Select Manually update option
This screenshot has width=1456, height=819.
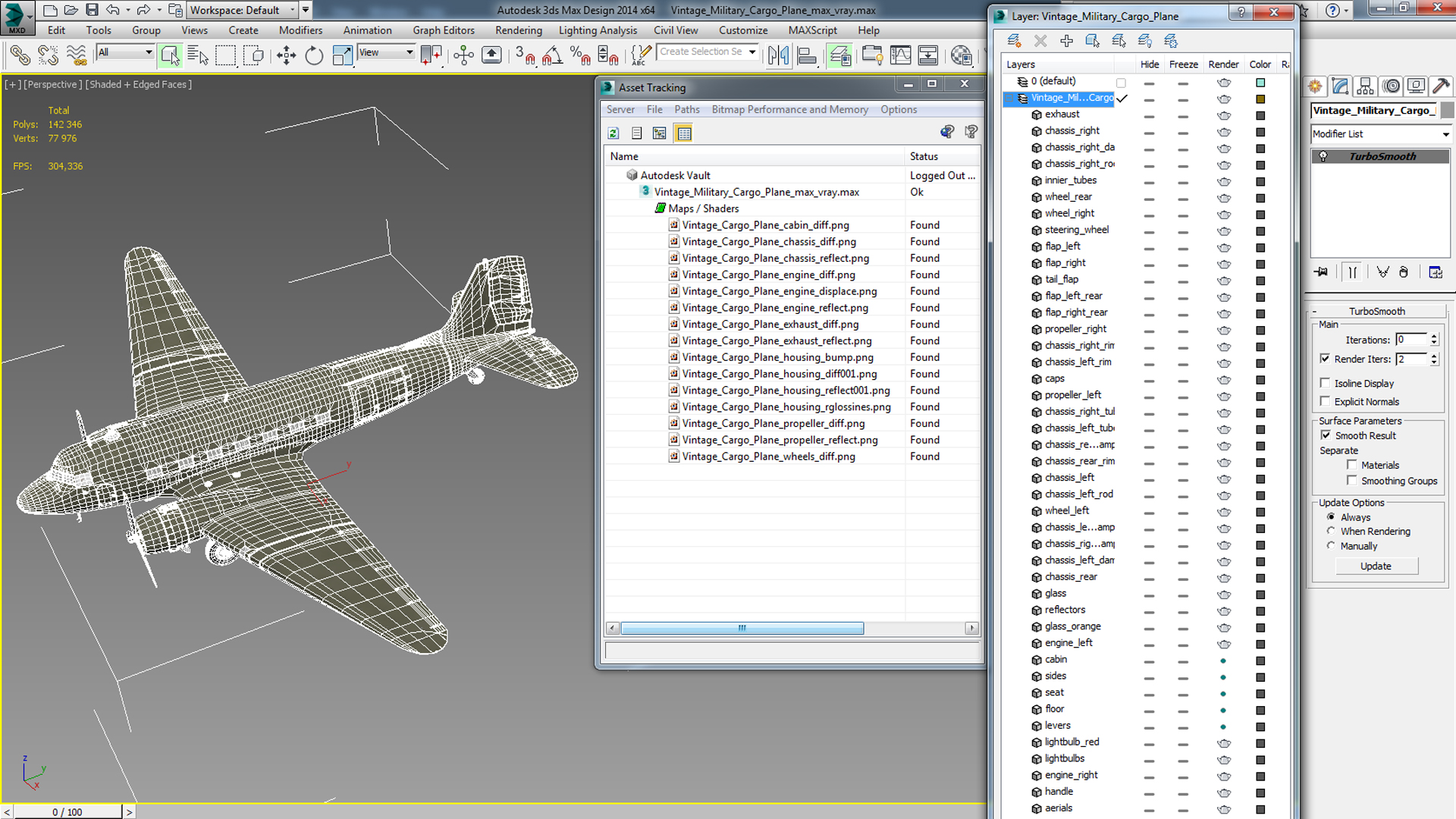click(x=1331, y=546)
